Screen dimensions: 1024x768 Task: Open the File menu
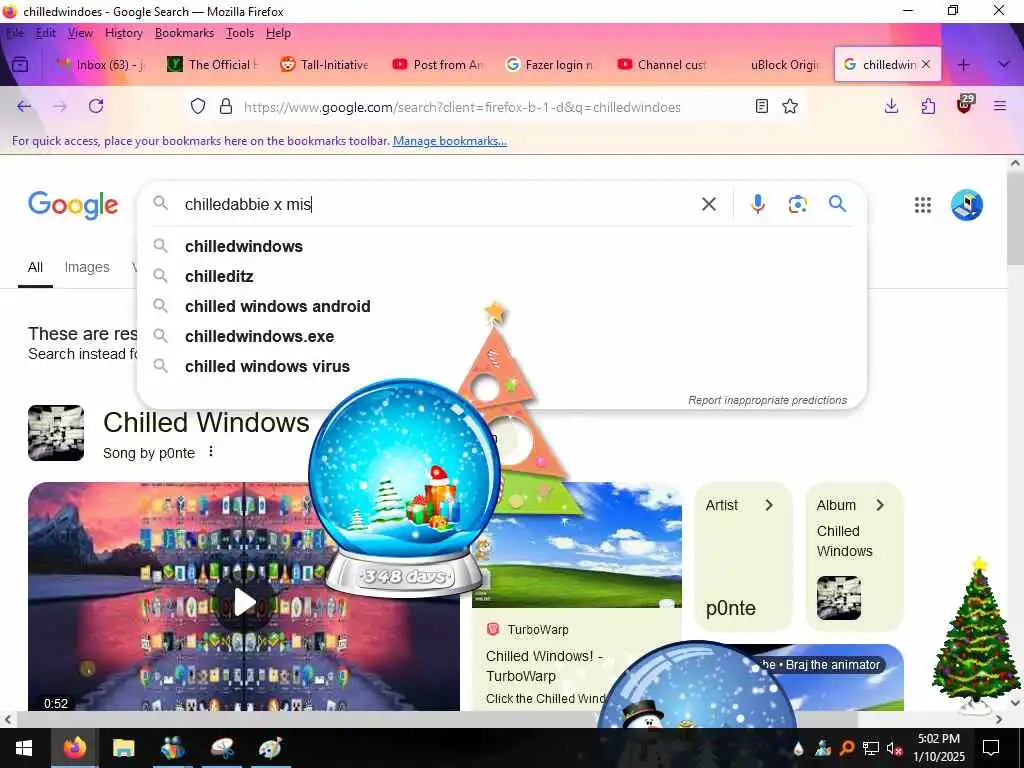[15, 33]
